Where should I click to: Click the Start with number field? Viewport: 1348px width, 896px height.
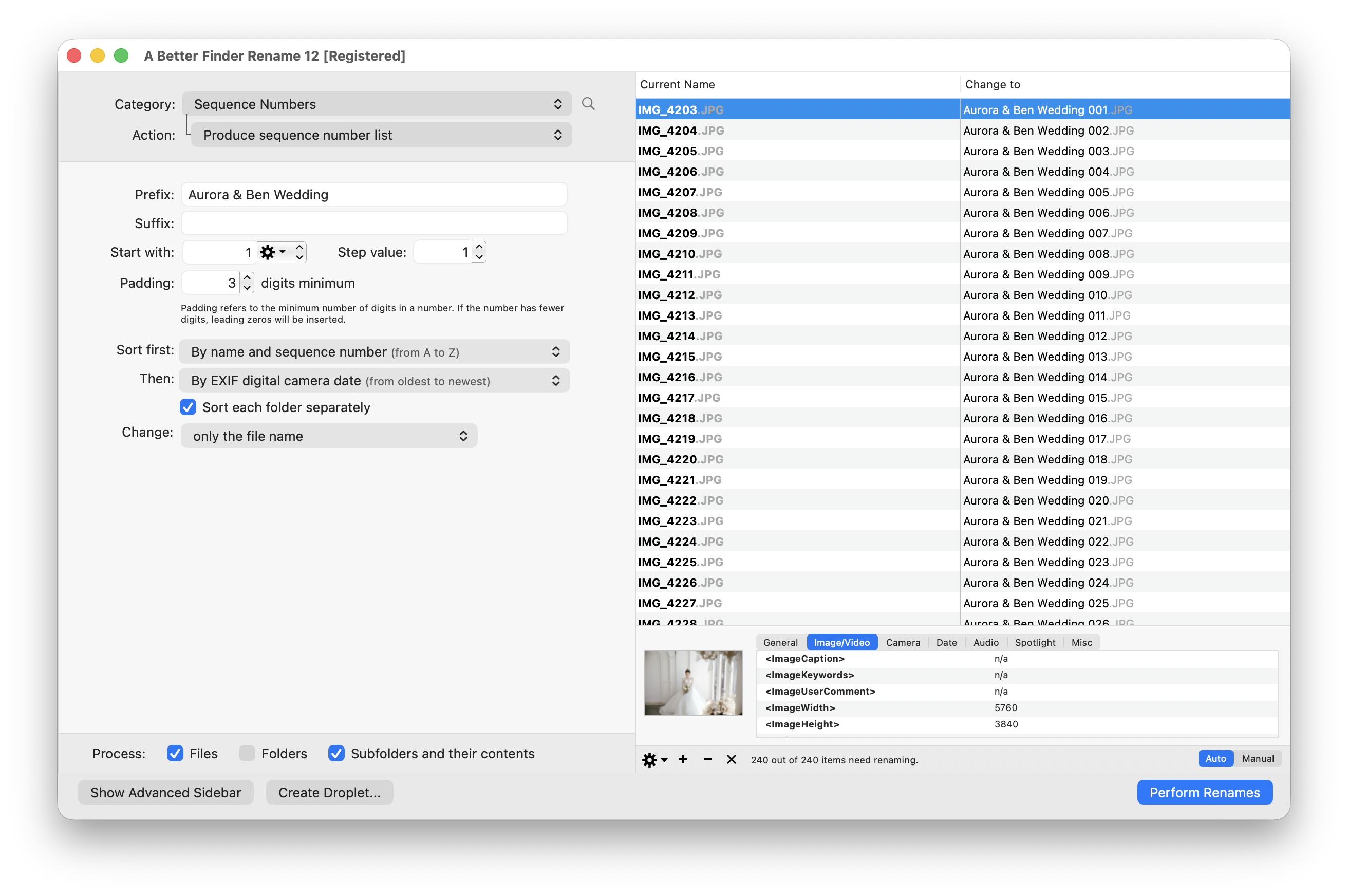point(219,252)
